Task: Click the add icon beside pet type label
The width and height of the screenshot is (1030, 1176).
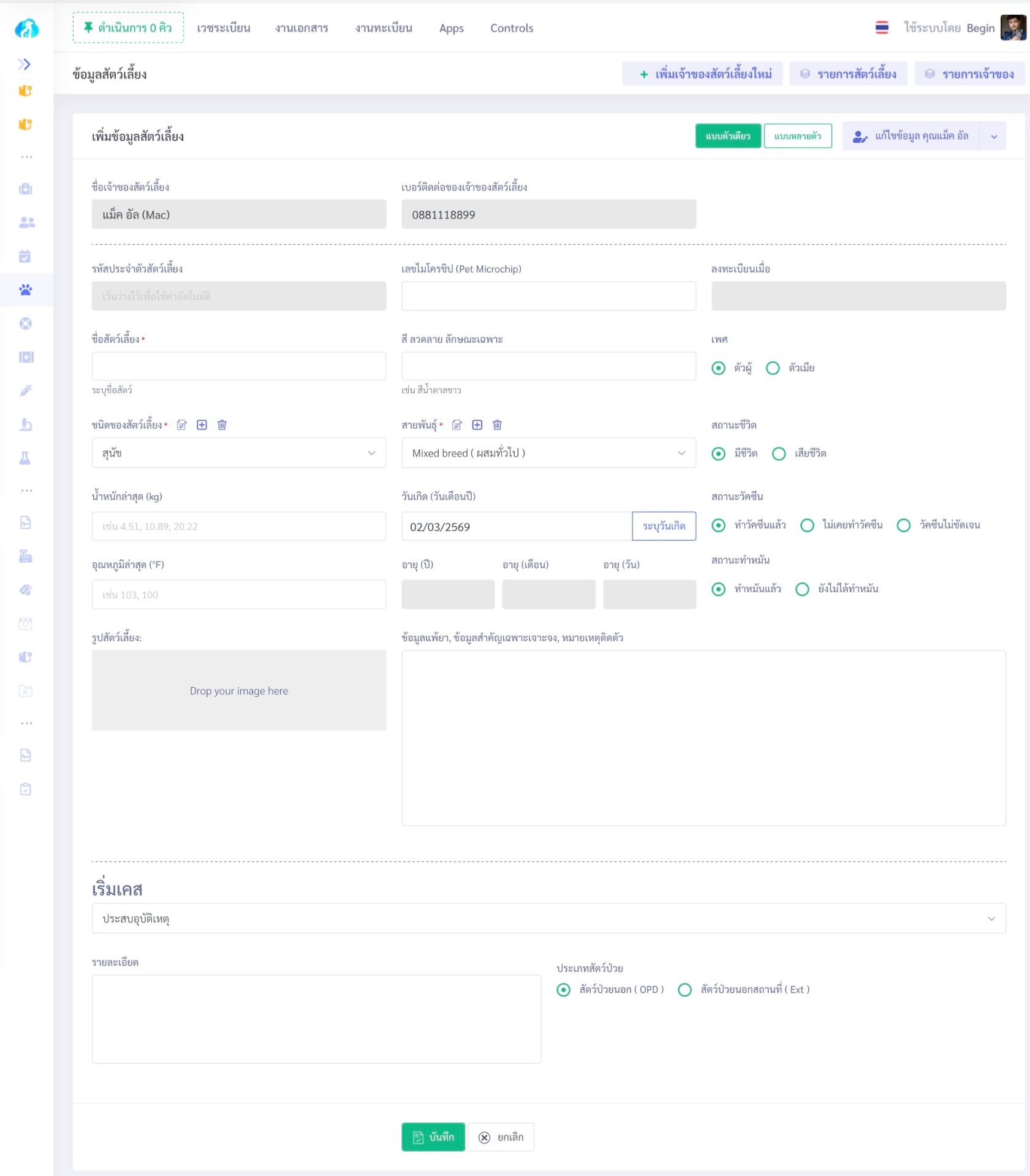Action: pos(202,425)
